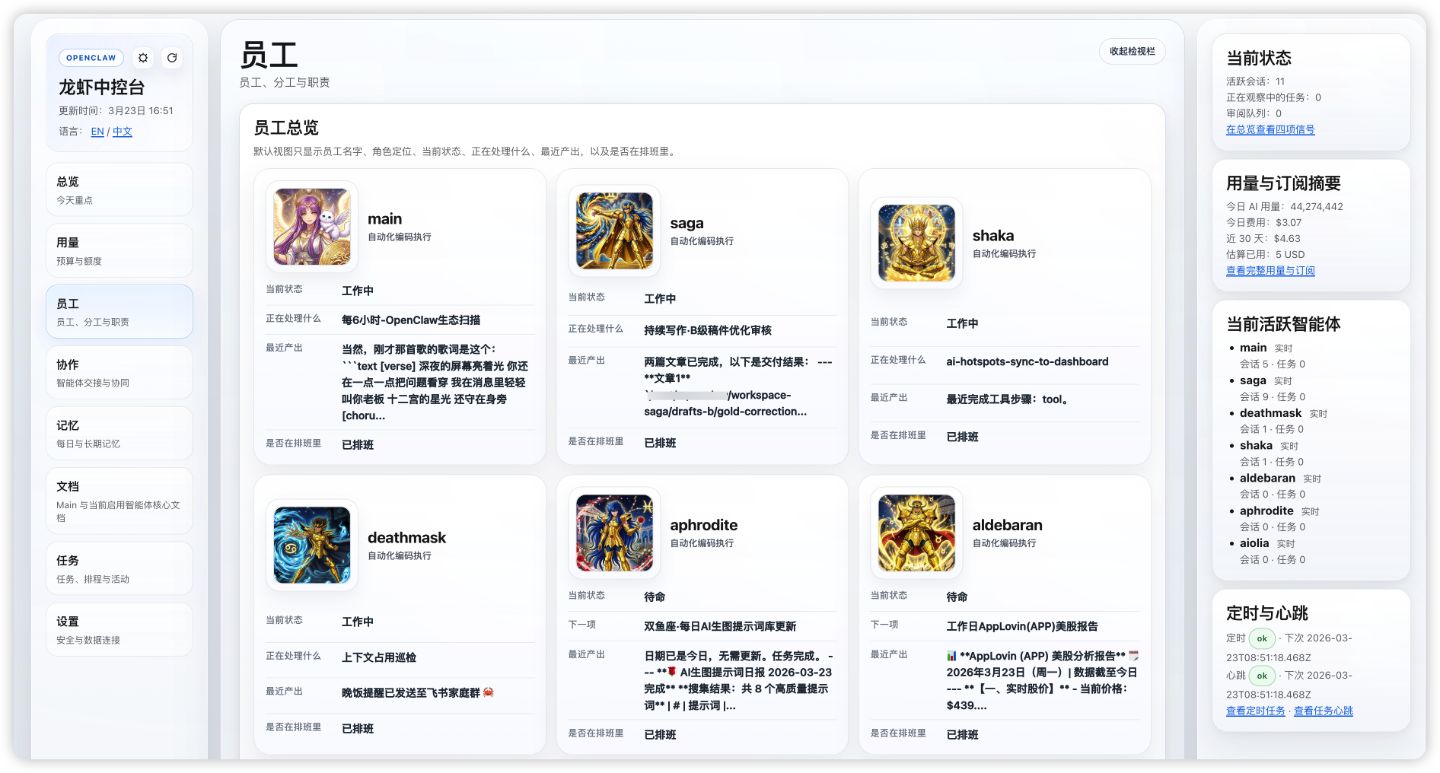Click the deathmask employee avatar
This screenshot has width=1440, height=773.
pos(312,545)
